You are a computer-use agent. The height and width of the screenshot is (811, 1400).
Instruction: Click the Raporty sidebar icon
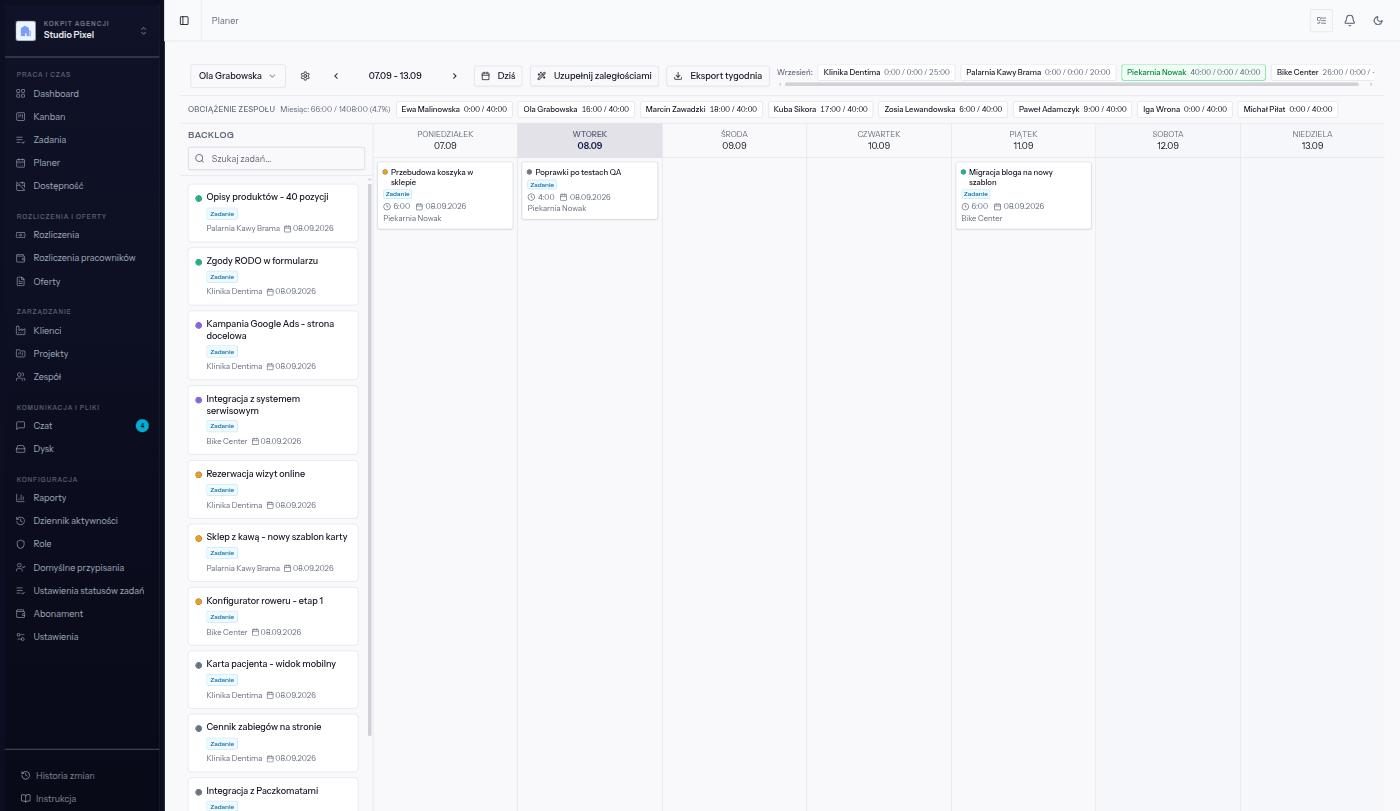click(x=21, y=498)
